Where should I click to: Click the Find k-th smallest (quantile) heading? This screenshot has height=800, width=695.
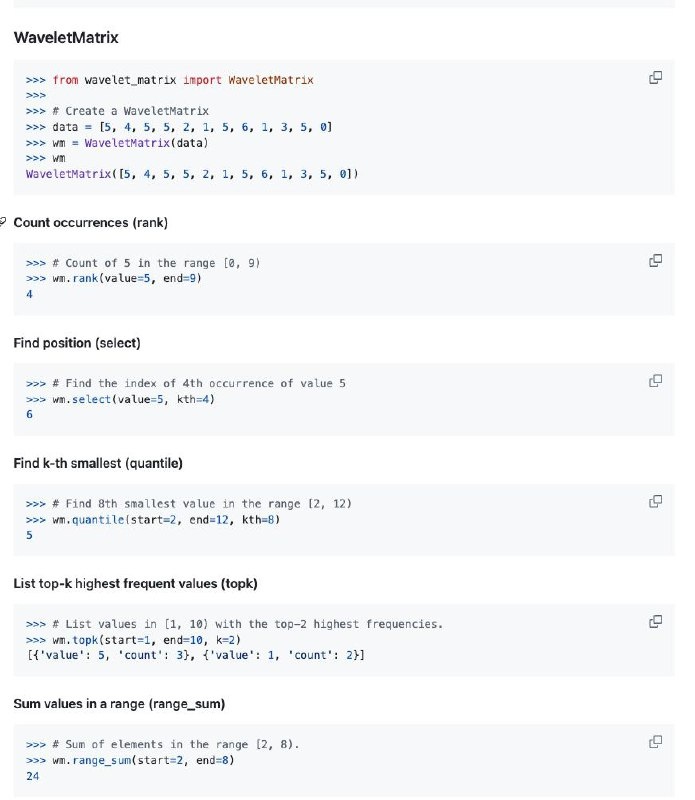98,463
